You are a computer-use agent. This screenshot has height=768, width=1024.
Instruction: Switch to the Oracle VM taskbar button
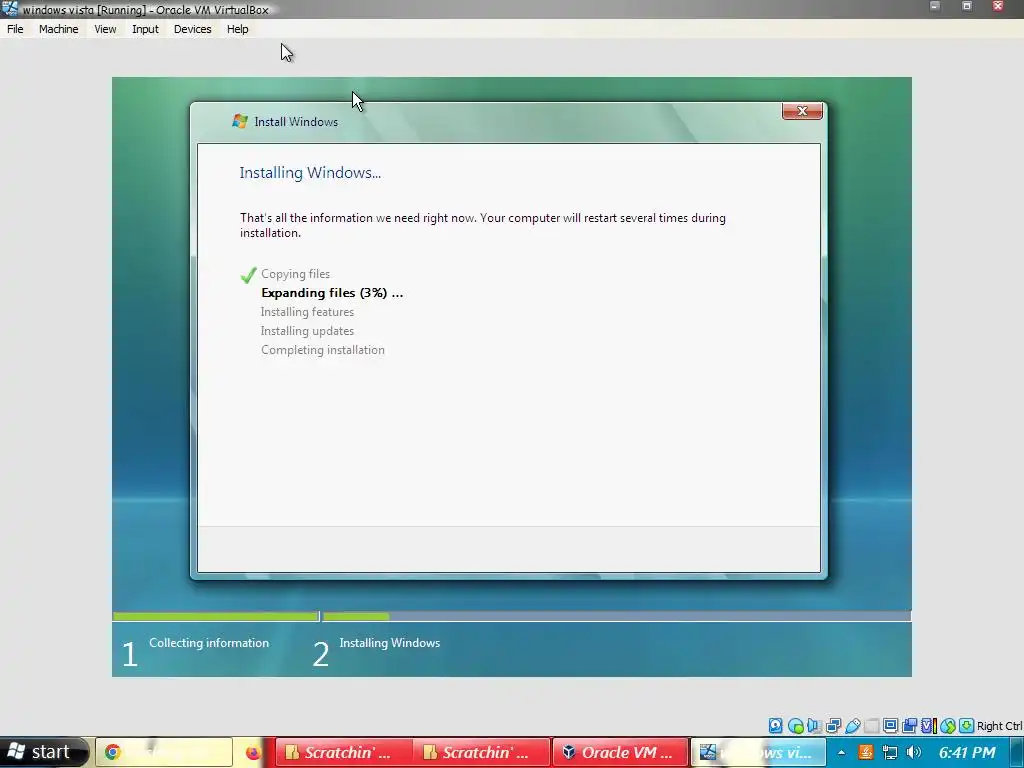tap(620, 752)
